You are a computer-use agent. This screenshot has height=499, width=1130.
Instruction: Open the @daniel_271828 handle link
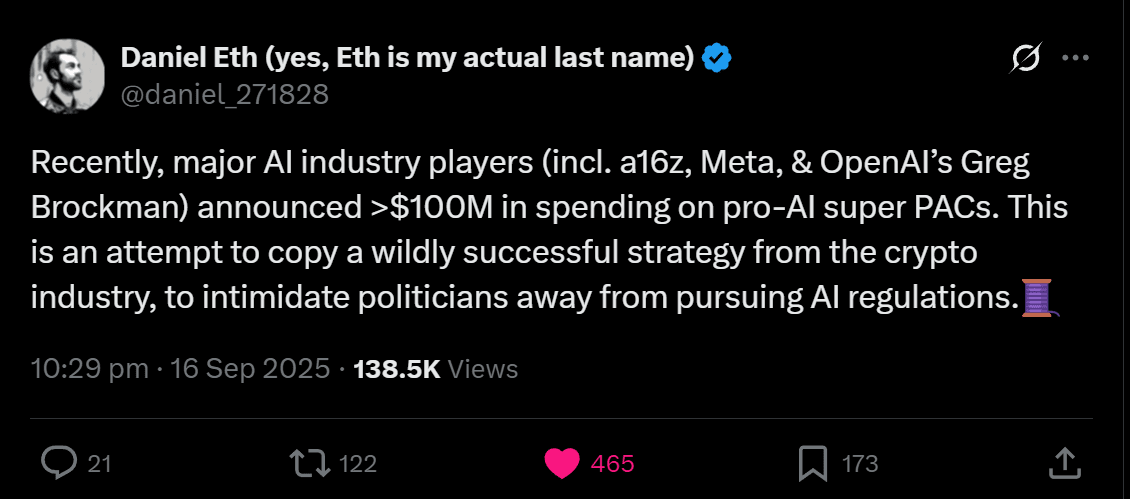coord(224,94)
